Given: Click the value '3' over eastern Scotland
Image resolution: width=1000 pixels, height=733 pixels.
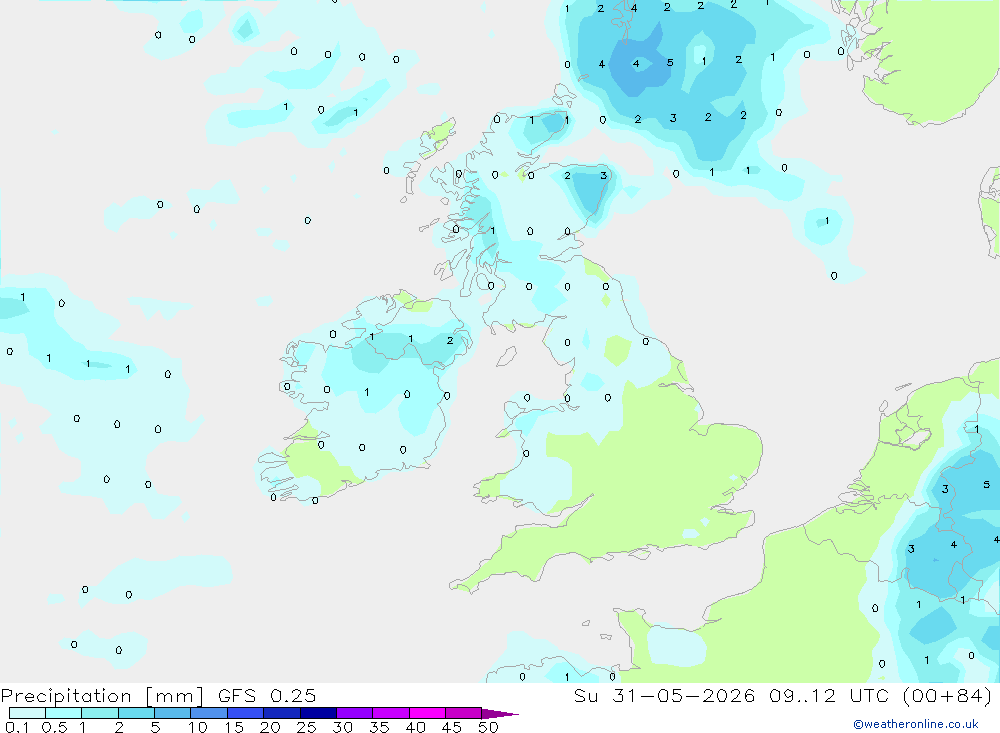Looking at the screenshot, I should coord(603,175).
